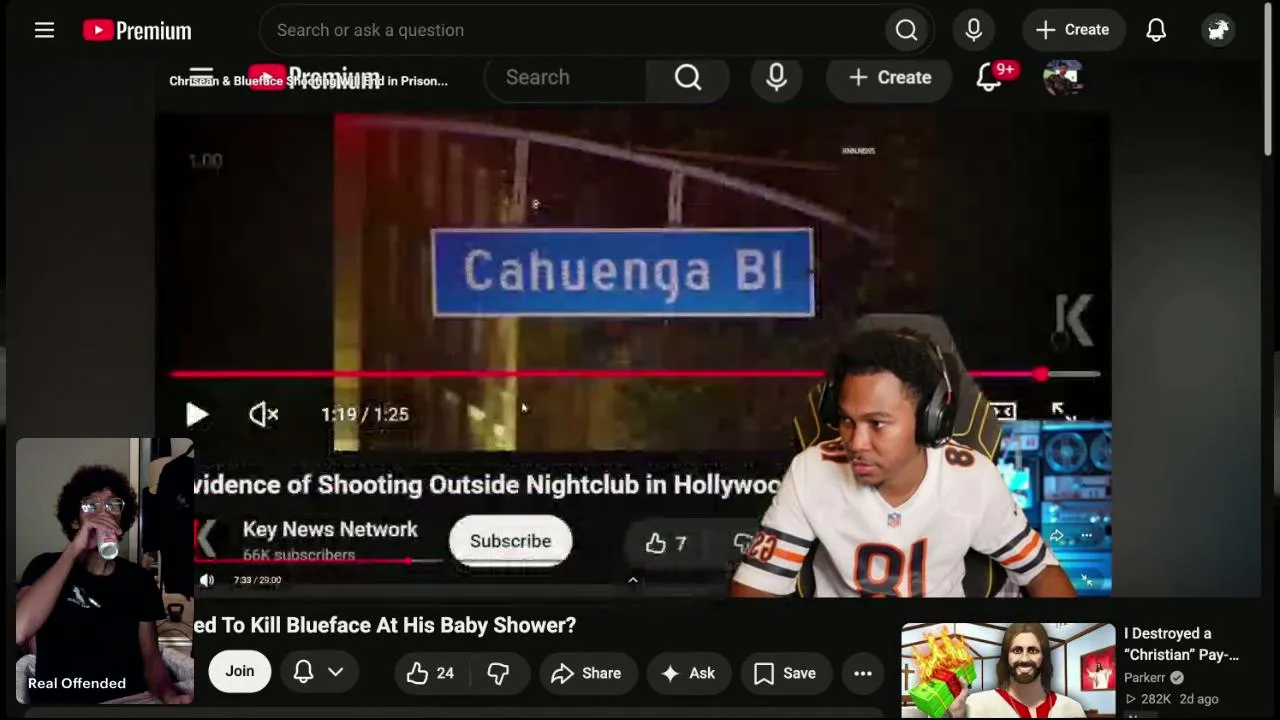
Task: Open the 'I Destroyed a Christian Pay-' thumbnail
Action: [x=1008, y=671]
